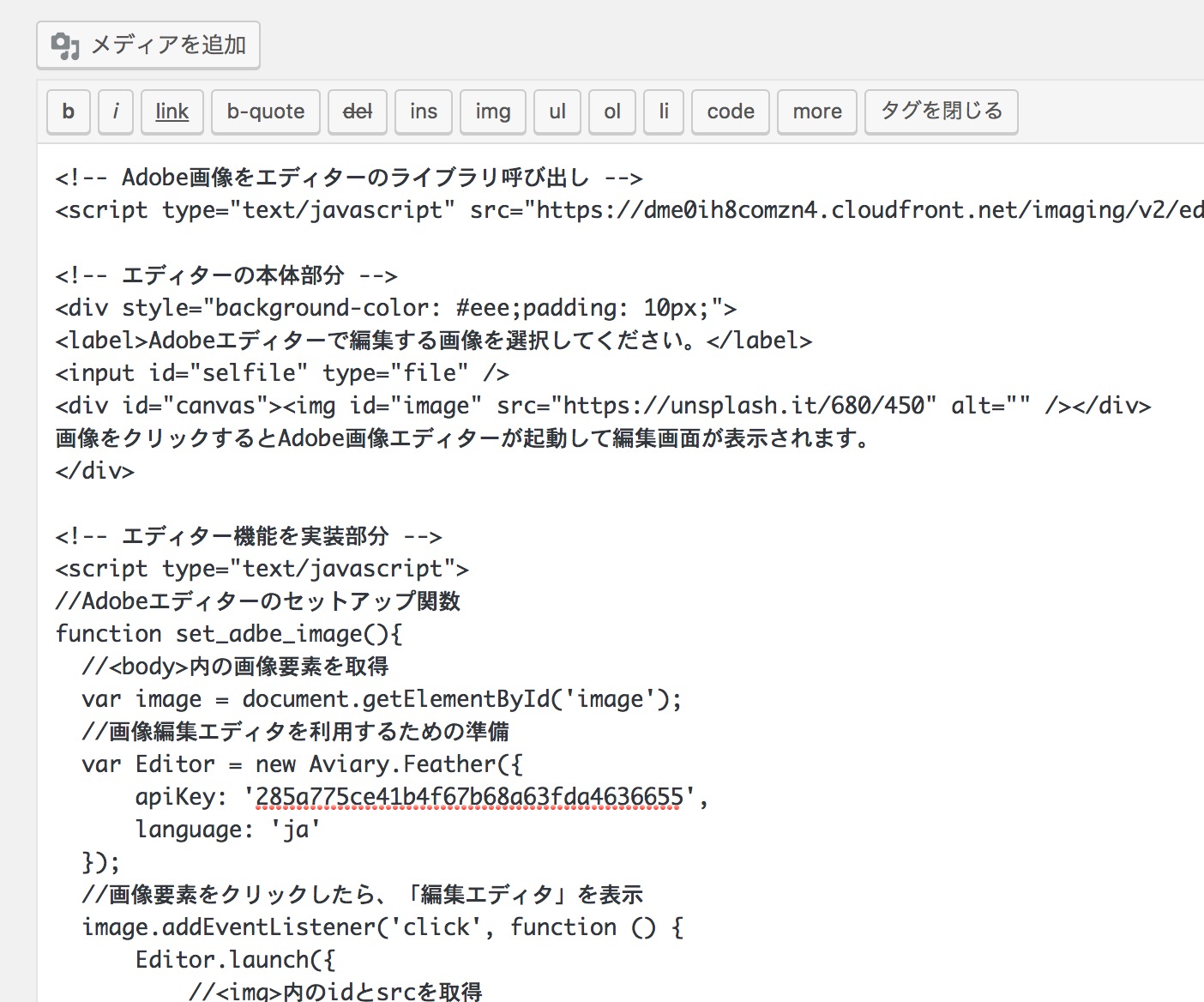Click the comment line 'Adobe画像をエディターのライブラリ呼び出し'
1204x1002 pixels.
(349, 178)
